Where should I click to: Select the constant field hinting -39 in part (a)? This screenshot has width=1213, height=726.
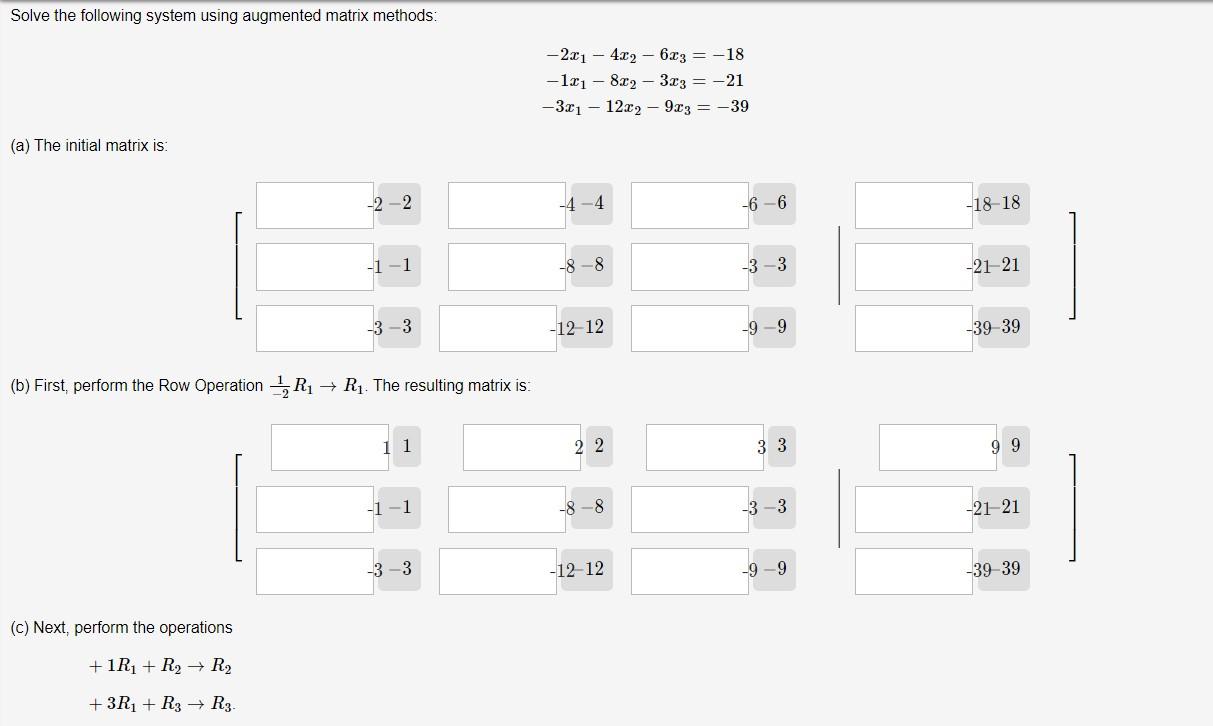coord(912,328)
